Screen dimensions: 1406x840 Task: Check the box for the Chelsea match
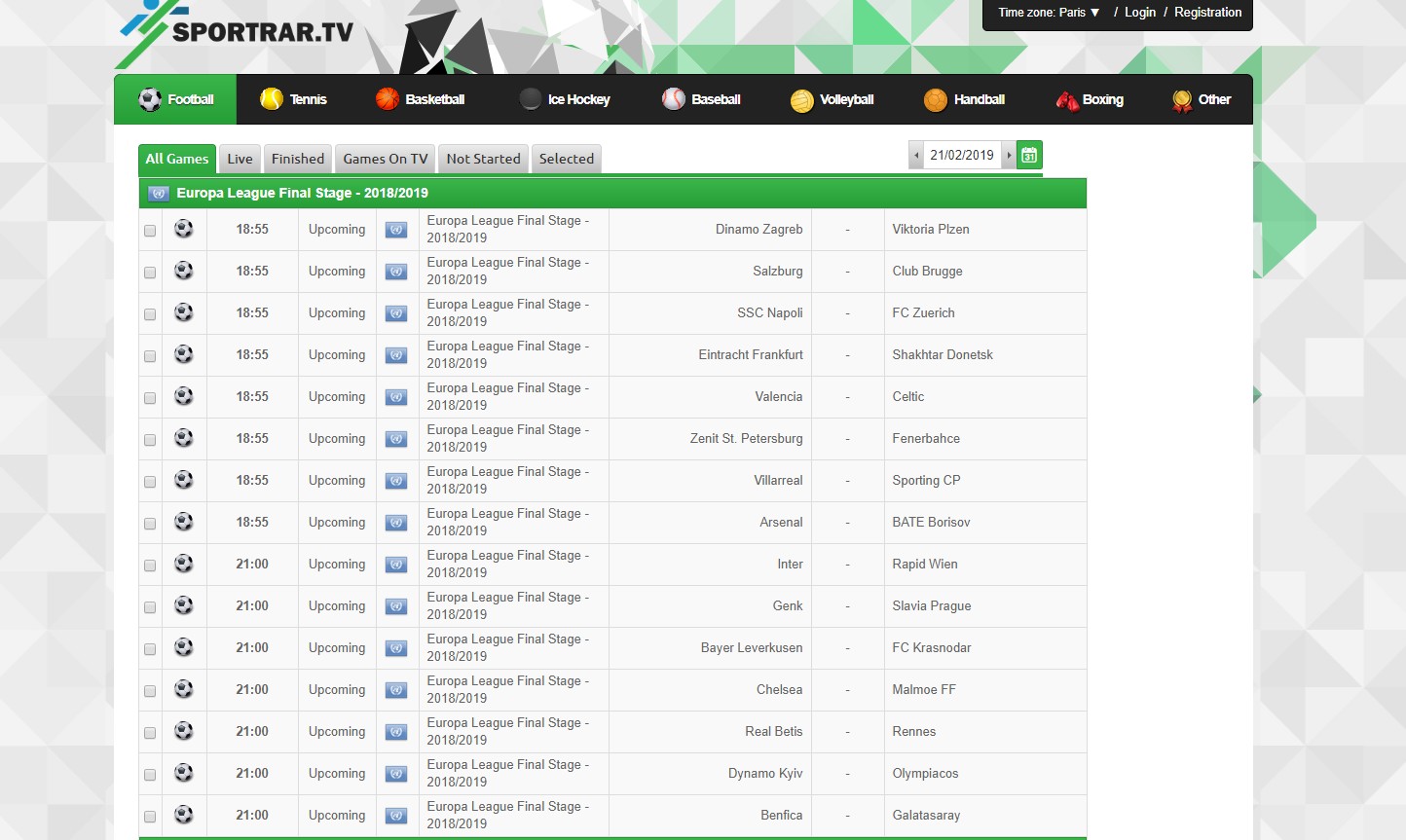[x=149, y=689]
